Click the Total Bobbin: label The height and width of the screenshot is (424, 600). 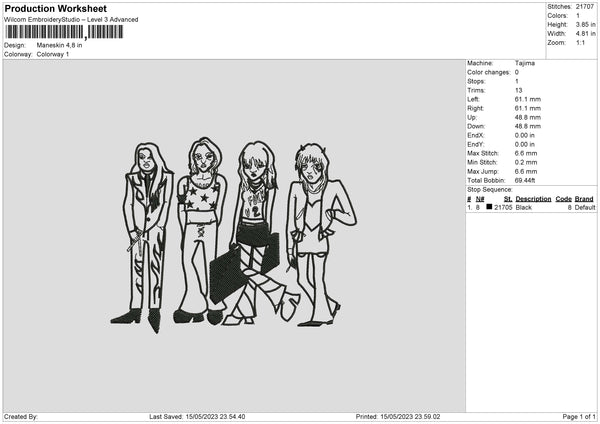(x=486, y=180)
